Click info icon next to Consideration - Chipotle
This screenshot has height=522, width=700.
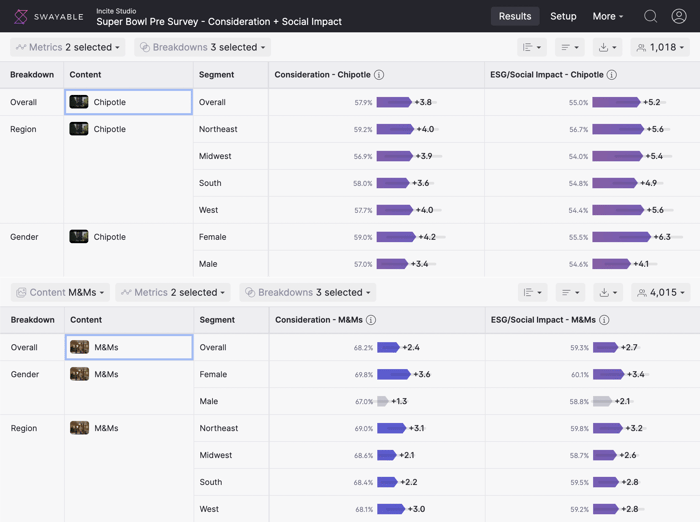(379, 75)
